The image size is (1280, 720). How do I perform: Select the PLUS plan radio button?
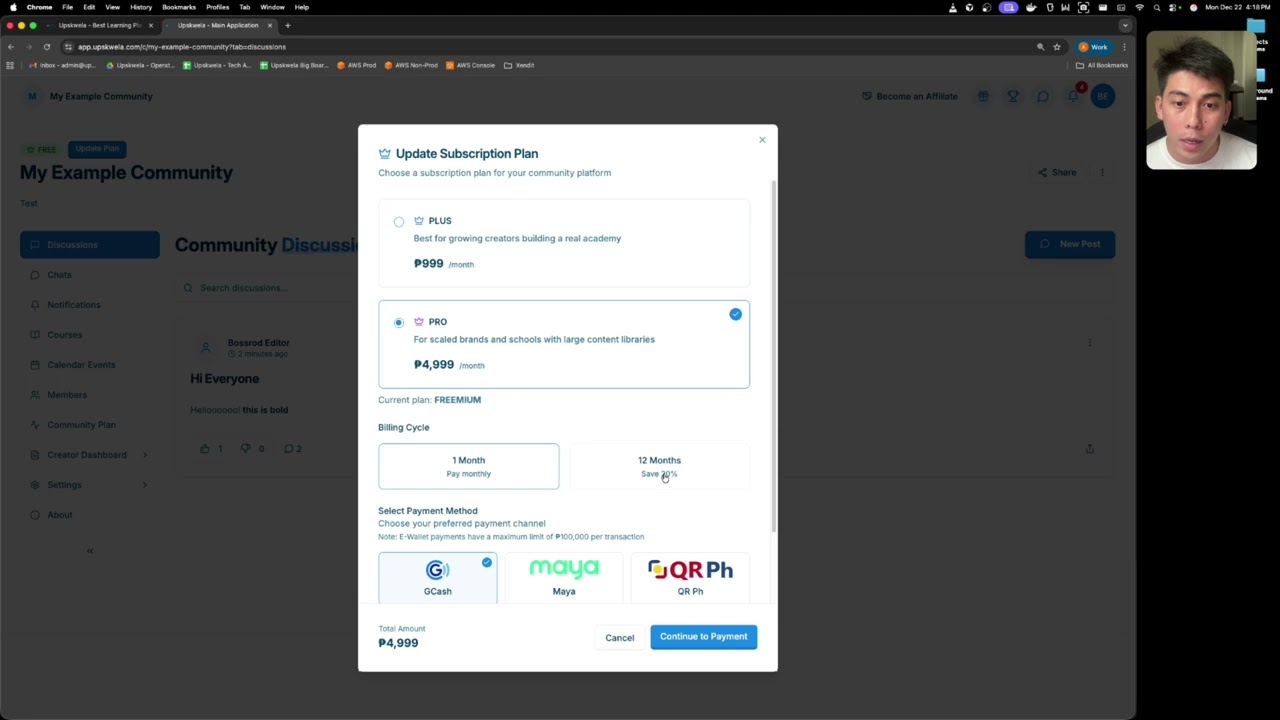click(x=399, y=222)
